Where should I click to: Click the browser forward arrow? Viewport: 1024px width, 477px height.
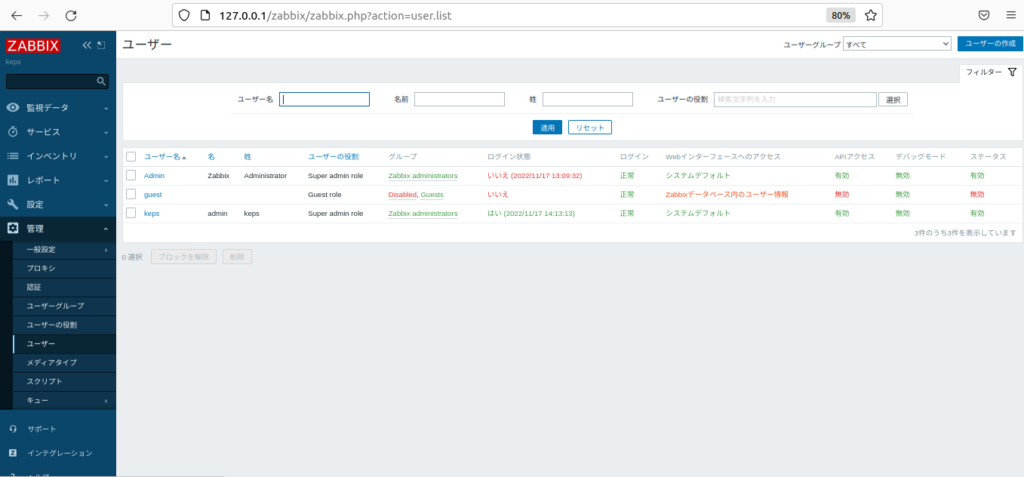pos(44,16)
